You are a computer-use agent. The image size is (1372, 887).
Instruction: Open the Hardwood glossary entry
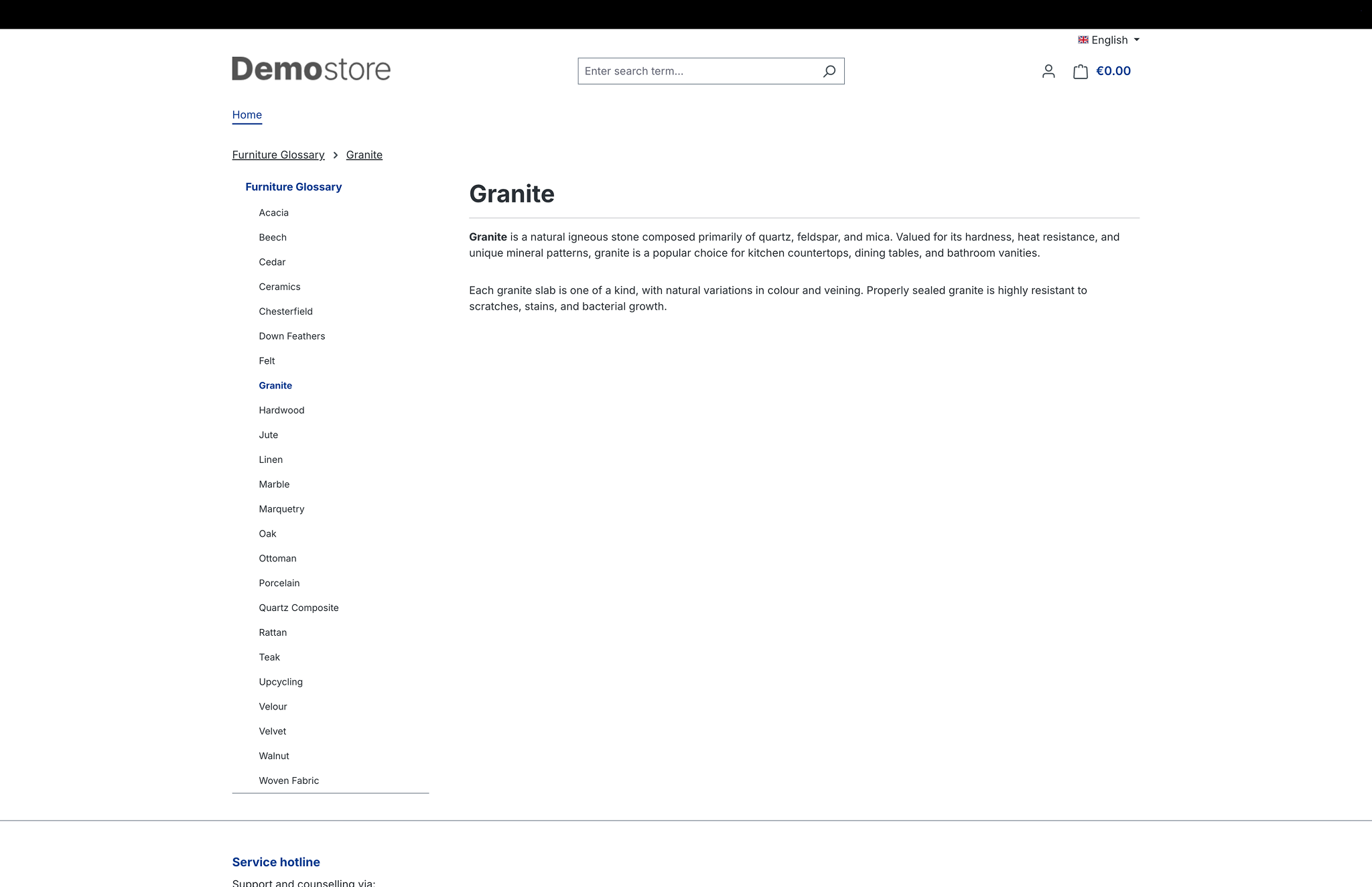(x=281, y=410)
